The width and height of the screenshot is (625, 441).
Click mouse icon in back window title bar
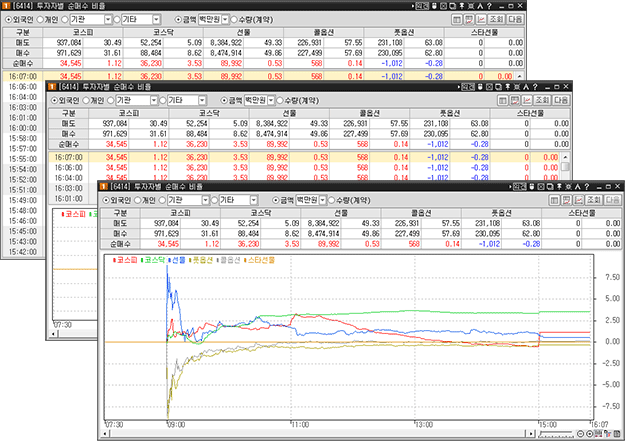click(x=434, y=6)
